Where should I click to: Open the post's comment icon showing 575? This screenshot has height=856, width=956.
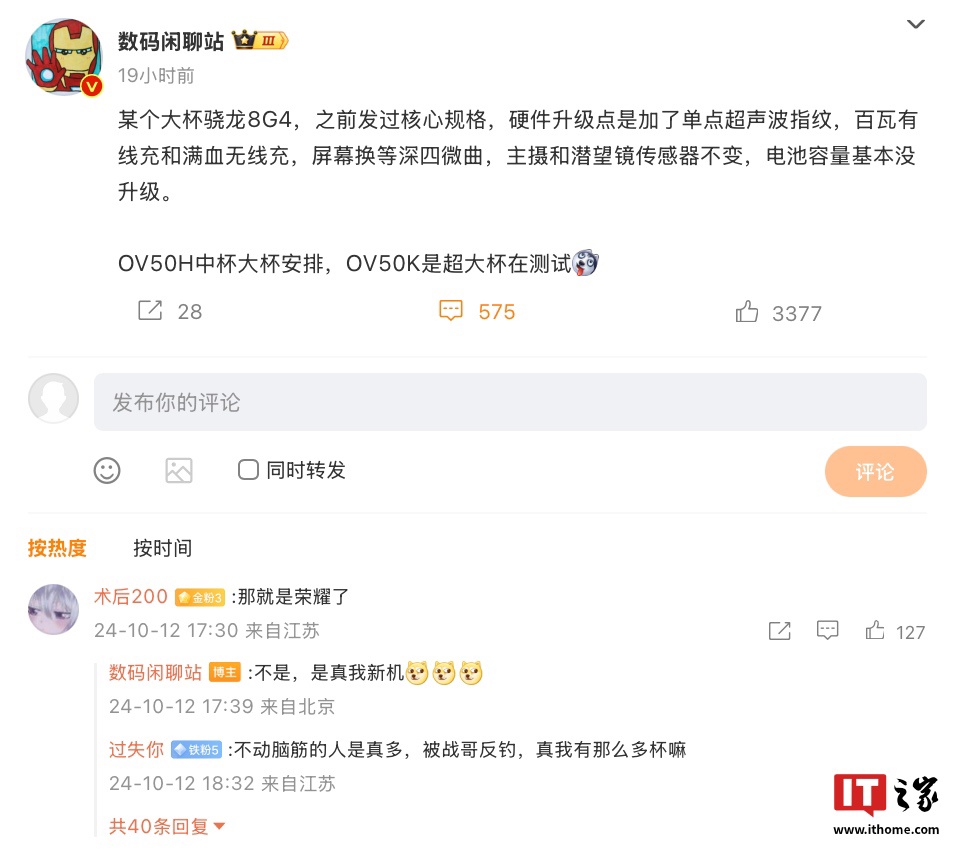[451, 310]
